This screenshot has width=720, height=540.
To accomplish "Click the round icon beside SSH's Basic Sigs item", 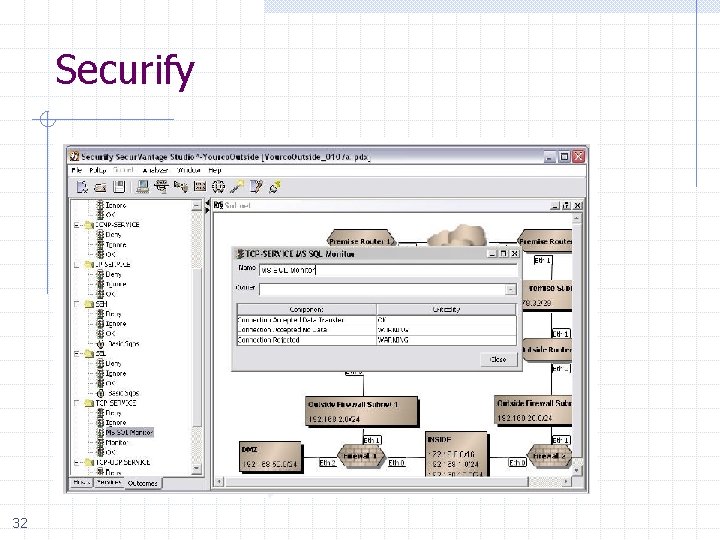I will [x=100, y=343].
